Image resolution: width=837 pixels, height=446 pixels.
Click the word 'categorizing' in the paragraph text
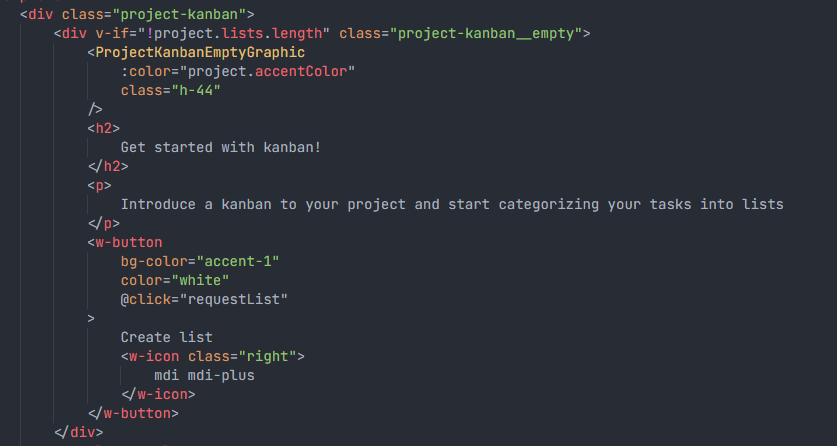549,204
